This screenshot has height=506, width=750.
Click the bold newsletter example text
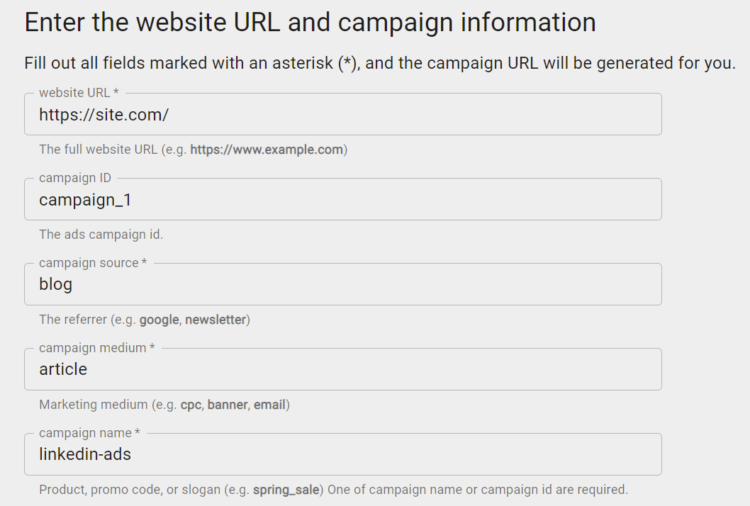(x=214, y=320)
